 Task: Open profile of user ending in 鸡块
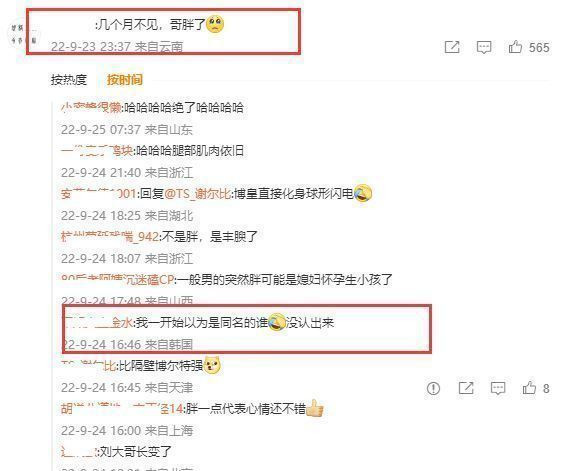point(97,151)
